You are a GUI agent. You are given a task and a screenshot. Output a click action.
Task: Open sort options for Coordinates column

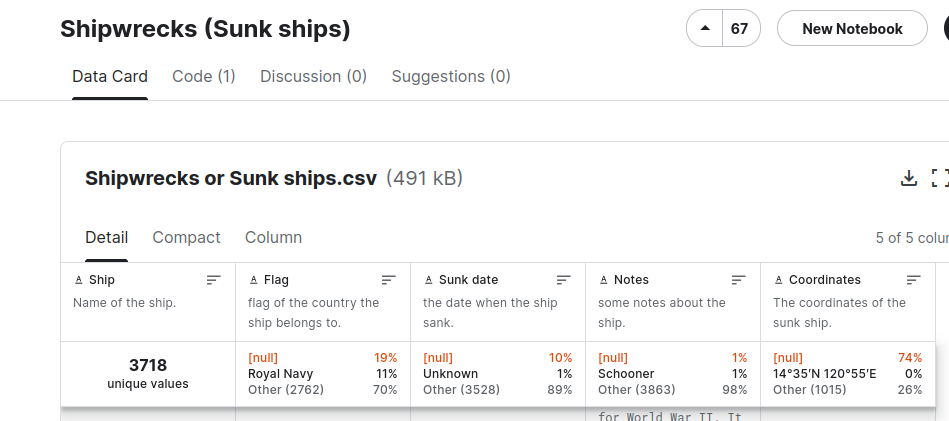click(x=914, y=280)
